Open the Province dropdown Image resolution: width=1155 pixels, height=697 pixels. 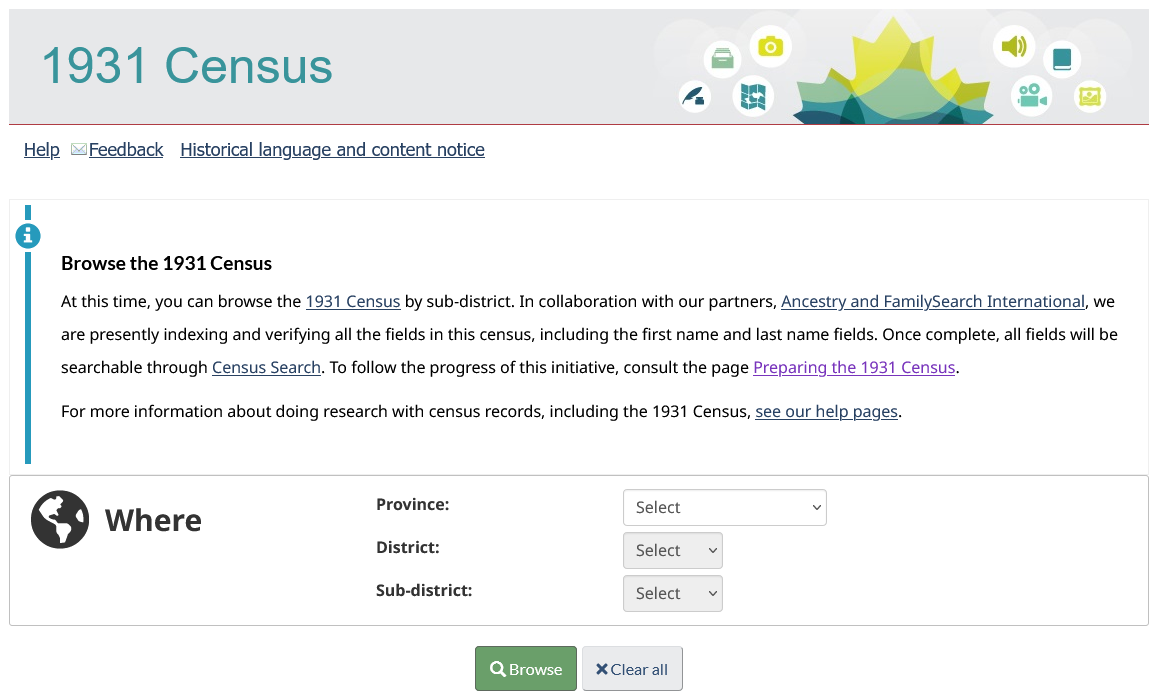point(724,507)
